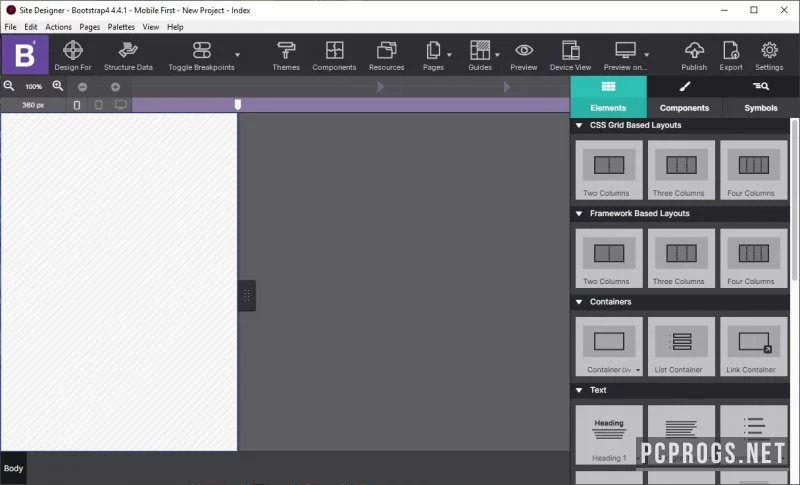Open the Palettes menu
This screenshot has width=800, height=485.
coord(121,27)
